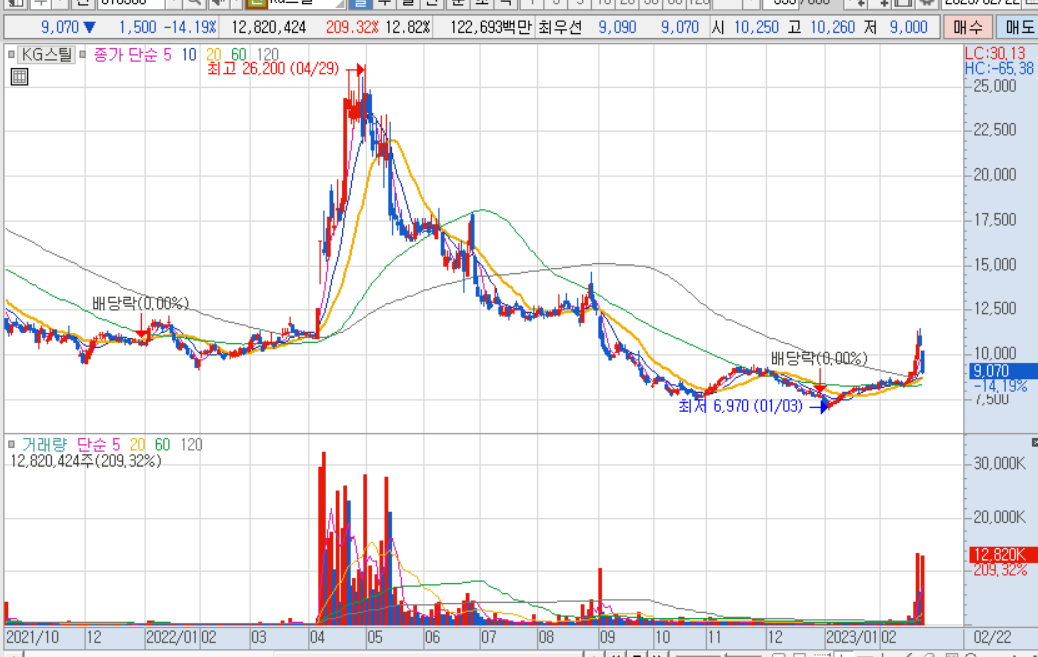Open the data table grid icon under KG스틸

(x=19, y=77)
